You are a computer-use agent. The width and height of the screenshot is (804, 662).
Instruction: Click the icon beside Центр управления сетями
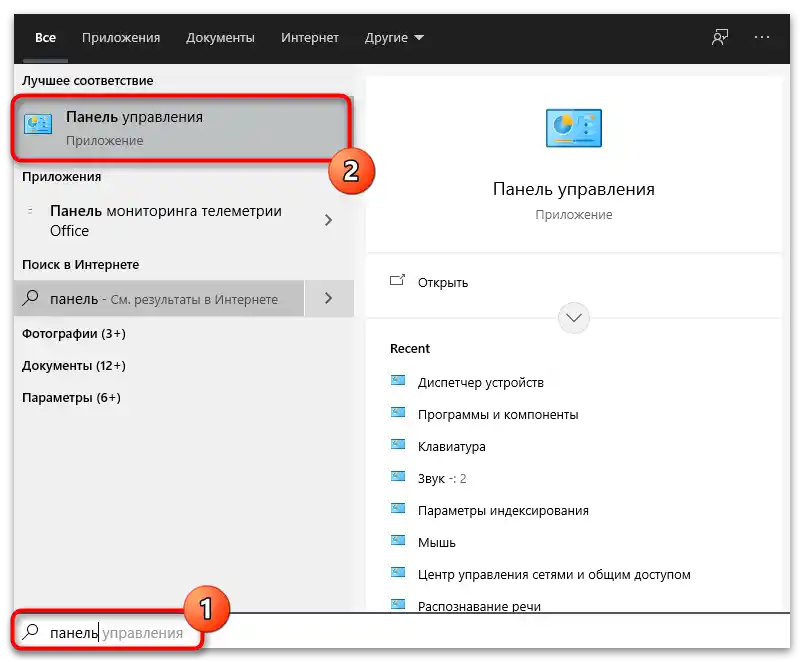point(398,573)
